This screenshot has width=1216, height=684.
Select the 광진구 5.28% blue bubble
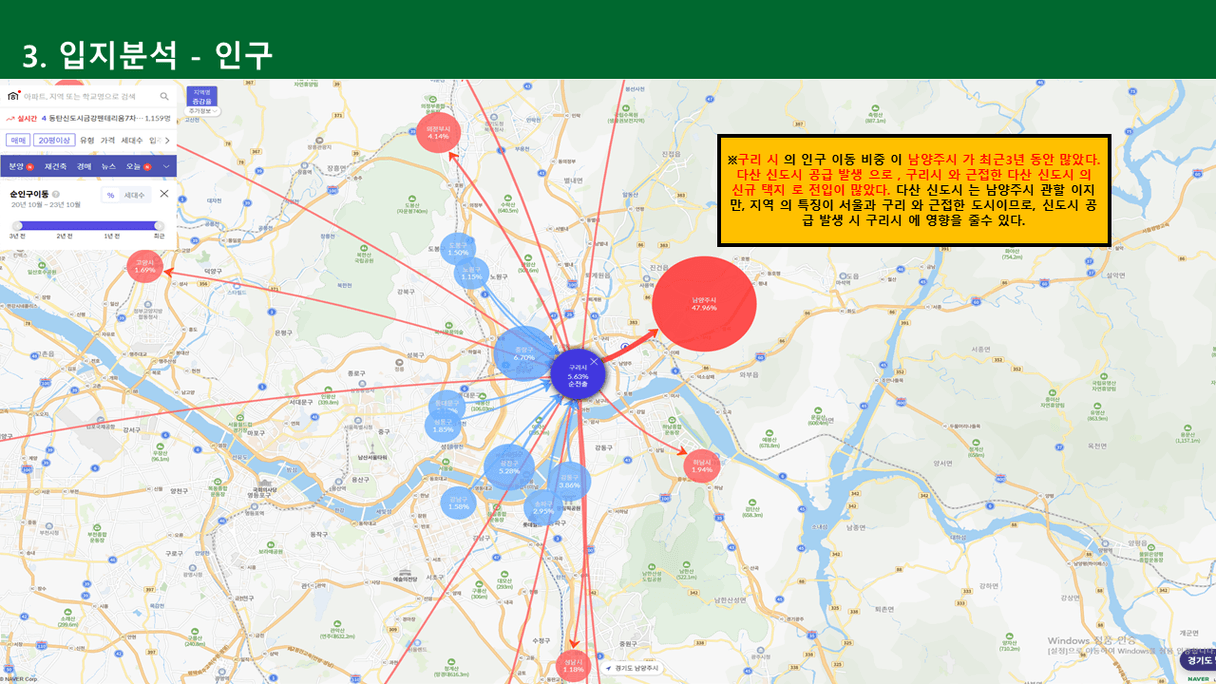point(510,468)
